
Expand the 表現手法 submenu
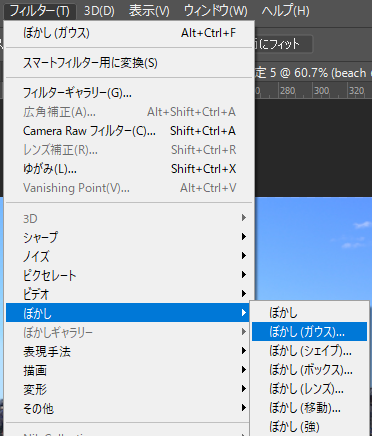[x=128, y=351]
